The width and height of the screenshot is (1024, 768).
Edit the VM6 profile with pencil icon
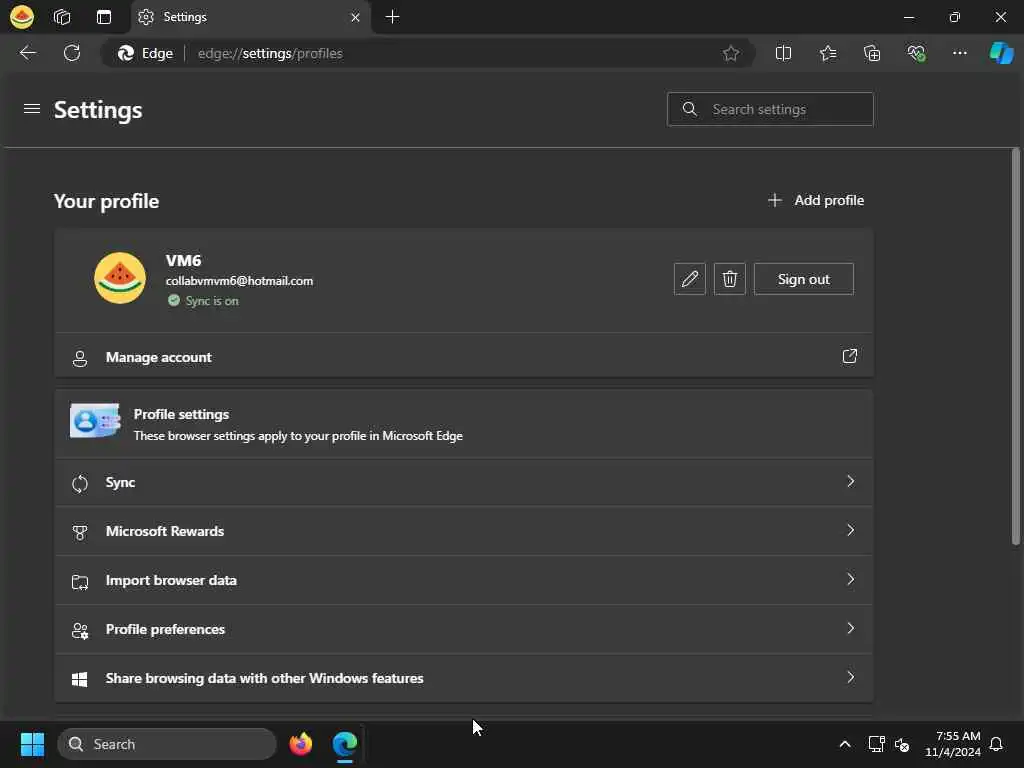coord(690,279)
